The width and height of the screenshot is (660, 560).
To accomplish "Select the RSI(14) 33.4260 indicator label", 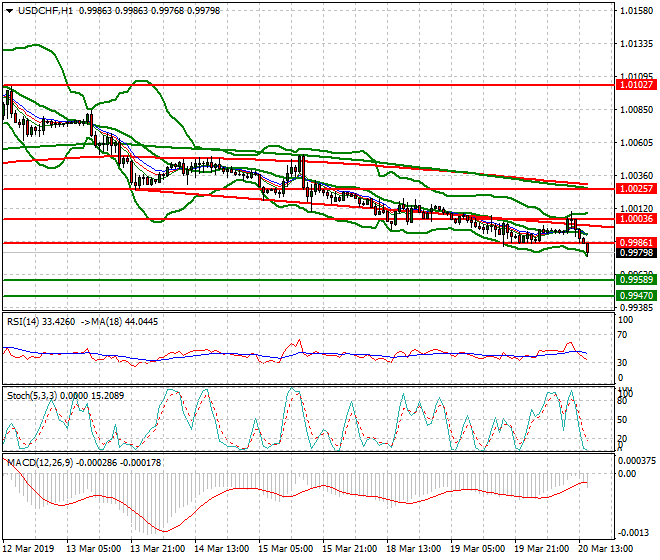I will pyautogui.click(x=41, y=322).
